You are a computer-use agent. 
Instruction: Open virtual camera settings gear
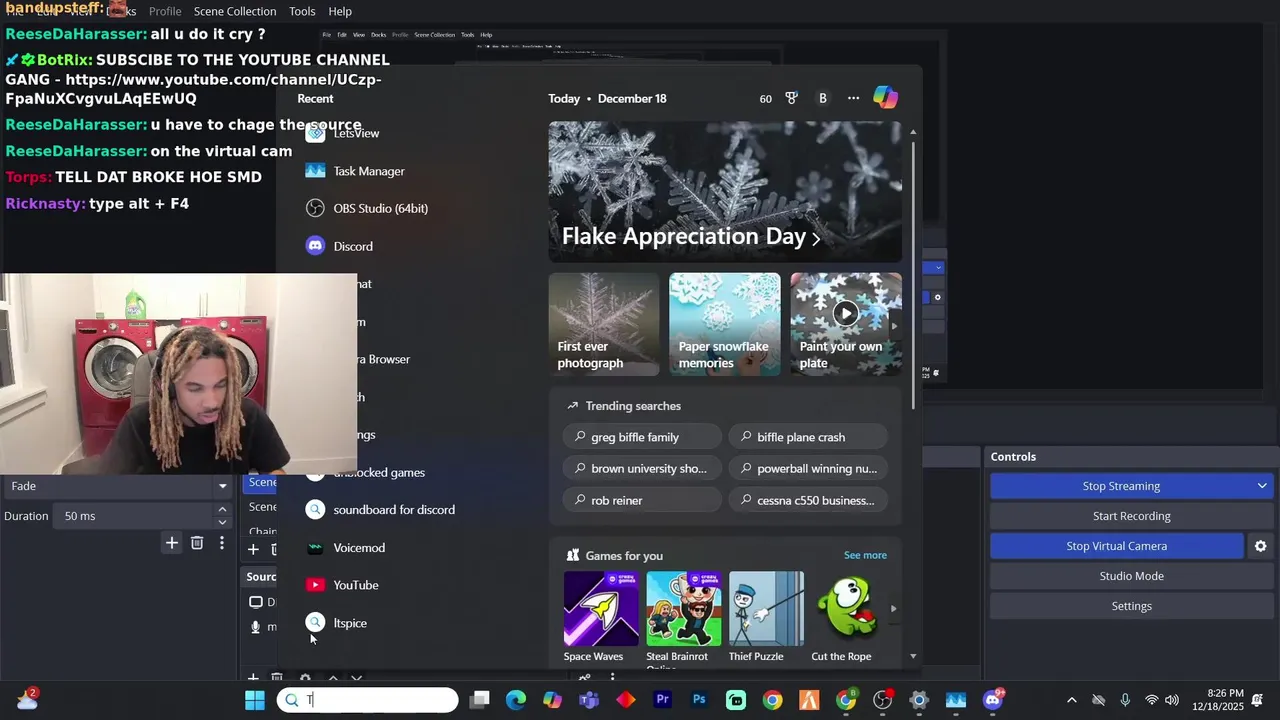[x=1260, y=546]
